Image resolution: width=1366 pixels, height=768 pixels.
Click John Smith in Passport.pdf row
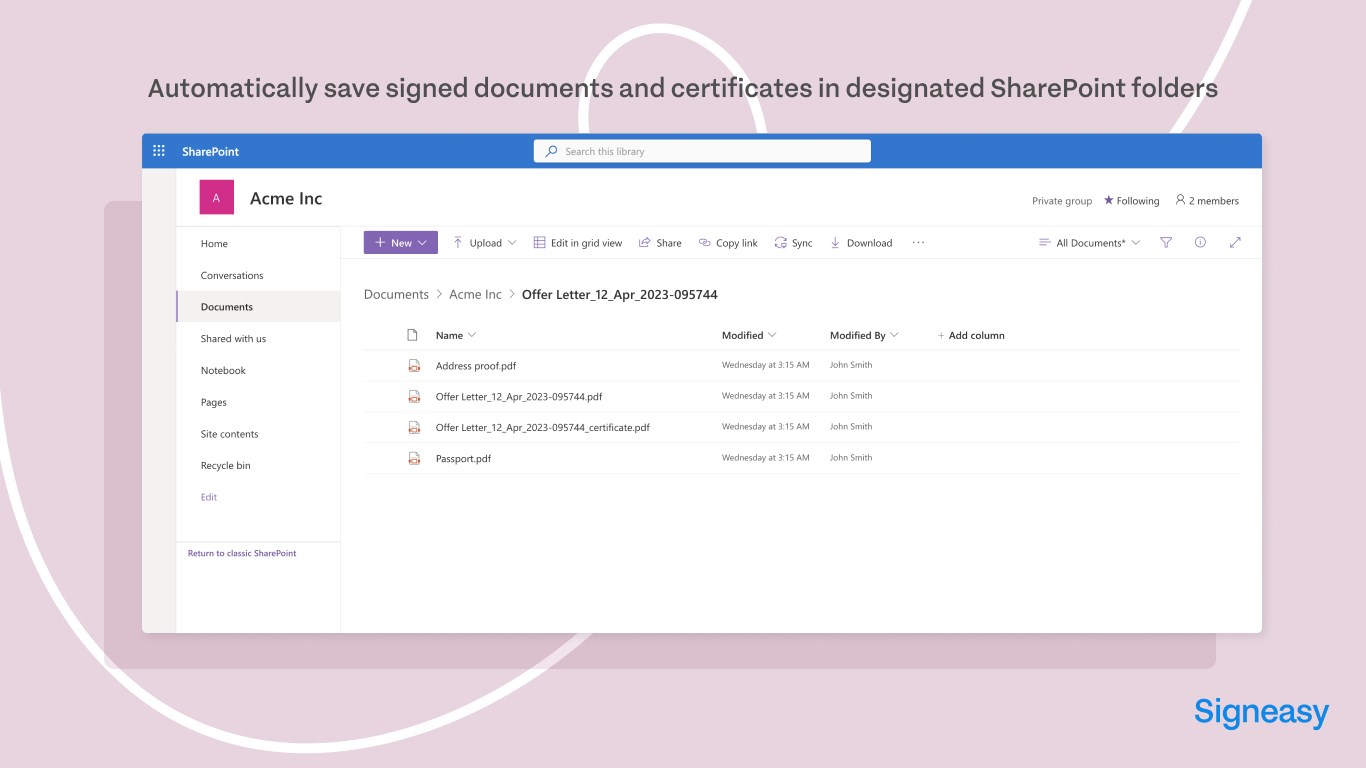pos(851,458)
